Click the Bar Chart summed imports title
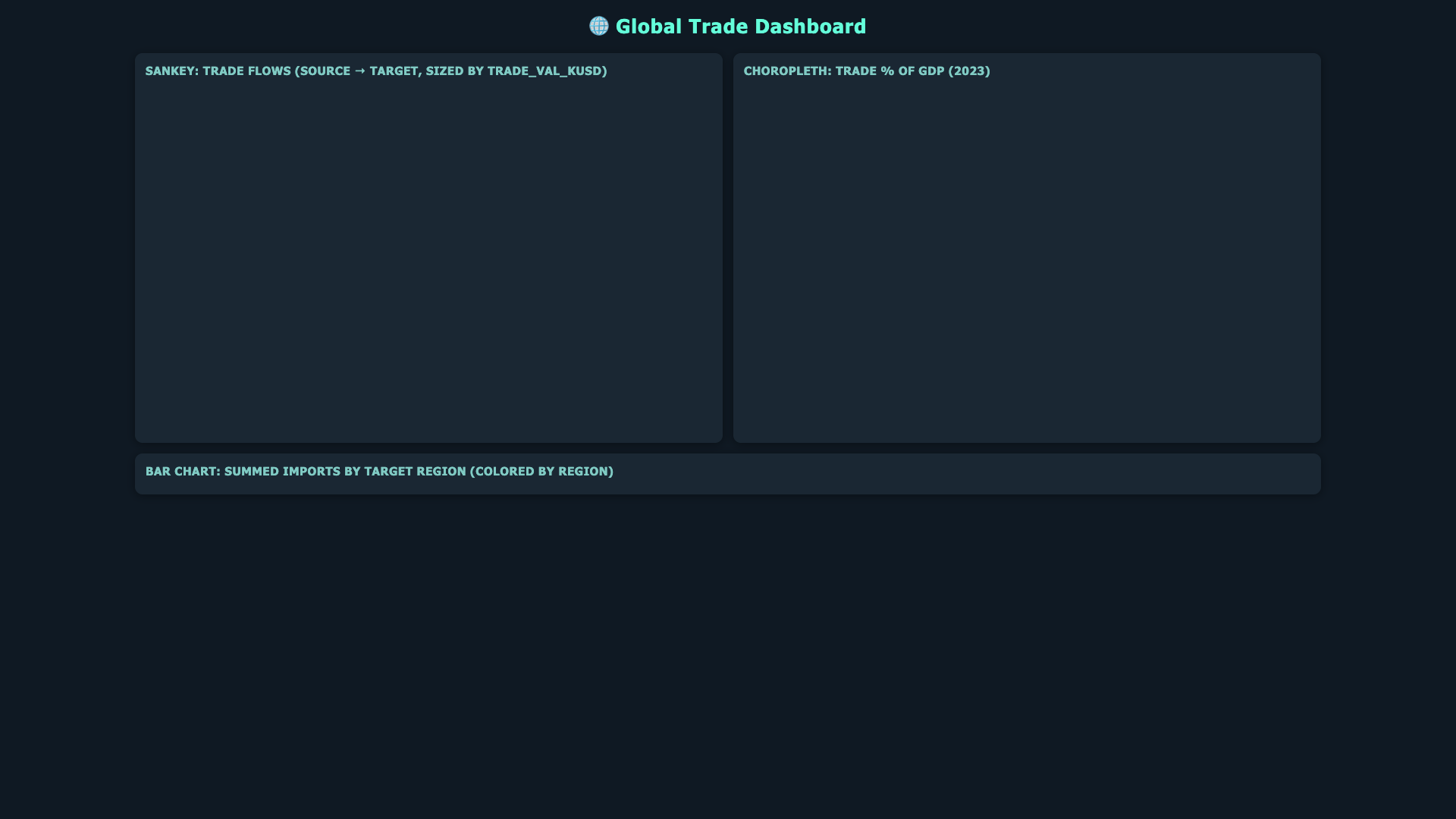The width and height of the screenshot is (1456, 819). [379, 472]
